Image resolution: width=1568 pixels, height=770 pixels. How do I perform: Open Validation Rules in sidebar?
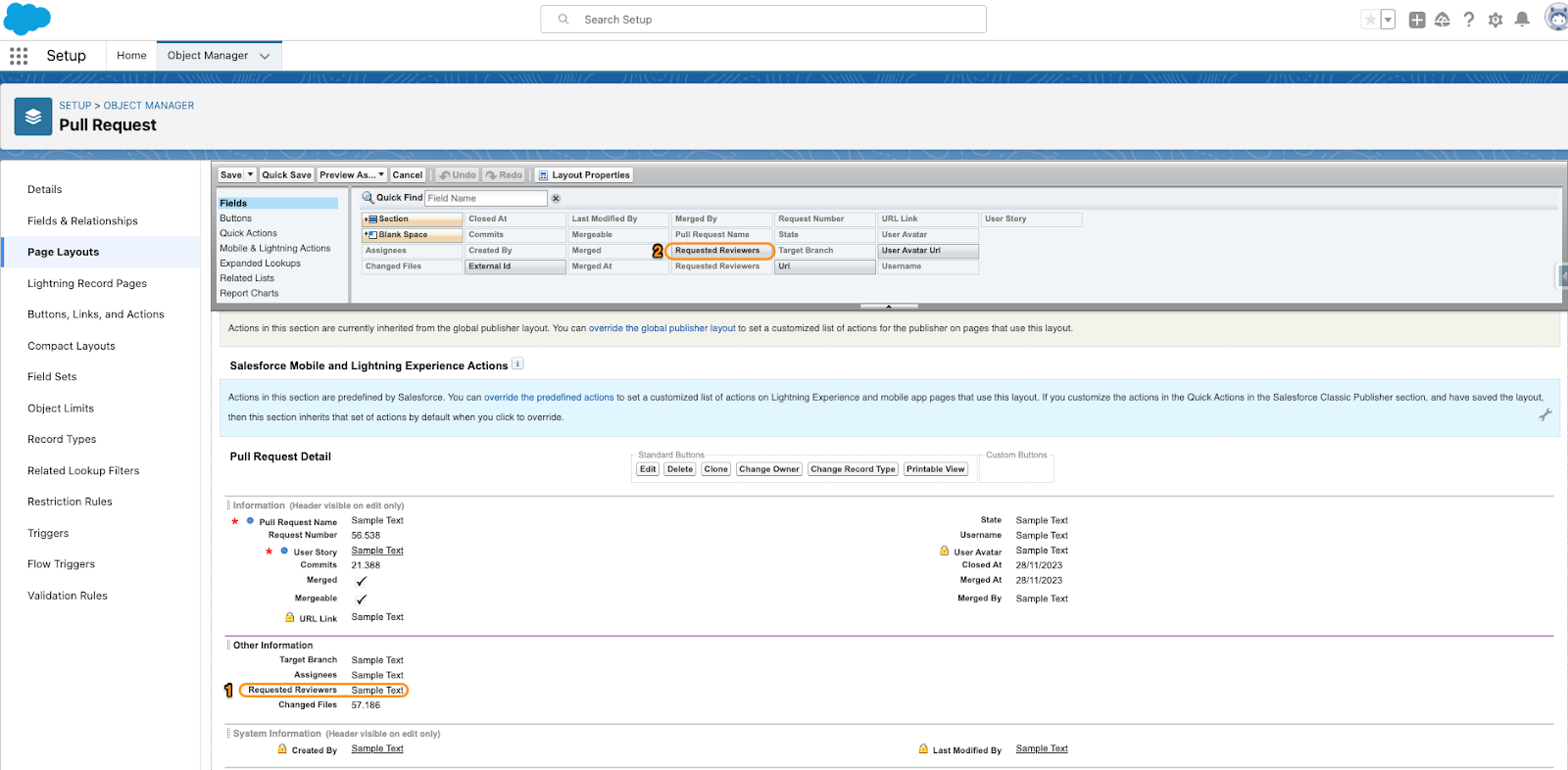(x=68, y=596)
